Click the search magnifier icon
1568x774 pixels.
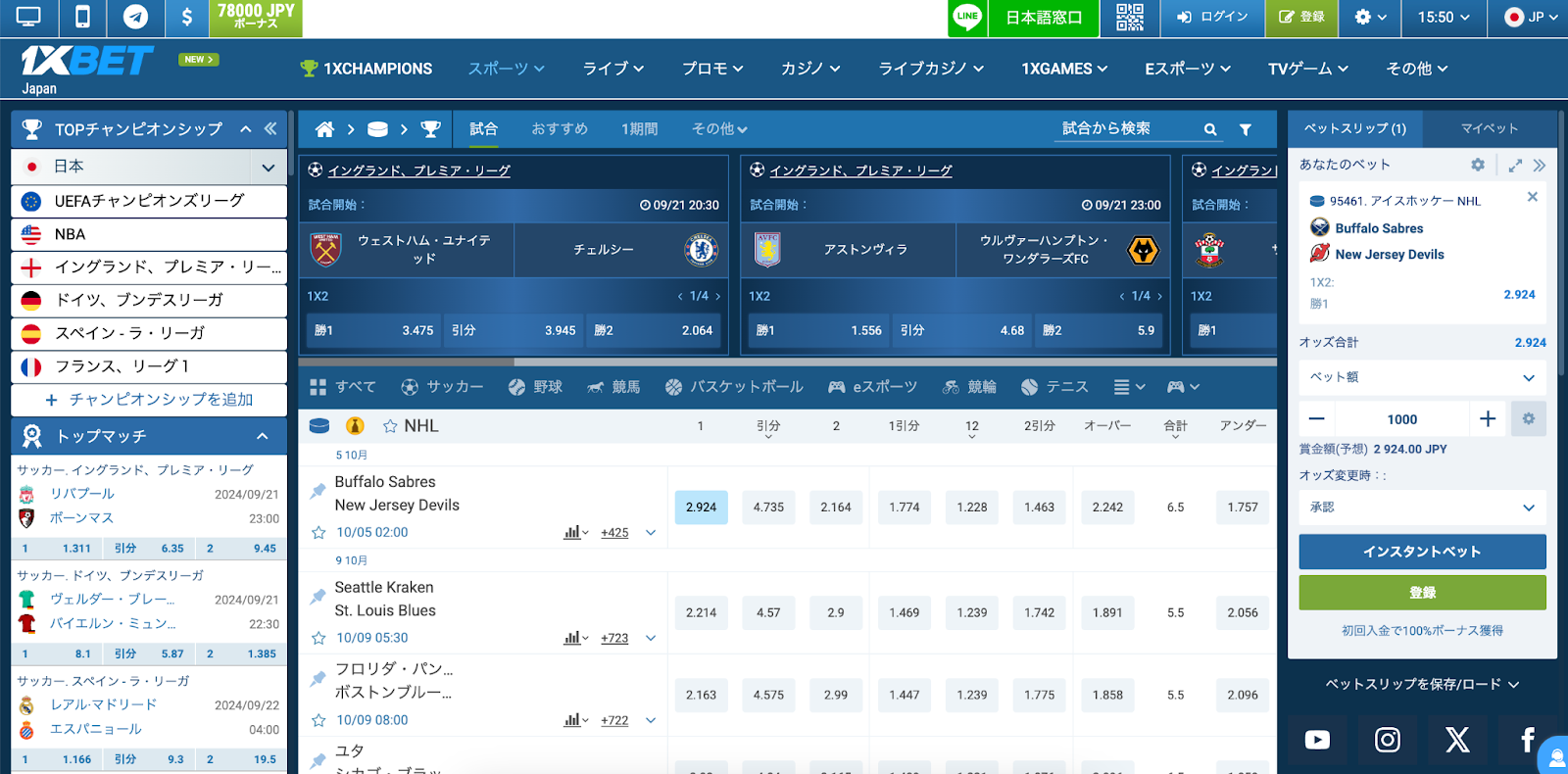(1210, 129)
